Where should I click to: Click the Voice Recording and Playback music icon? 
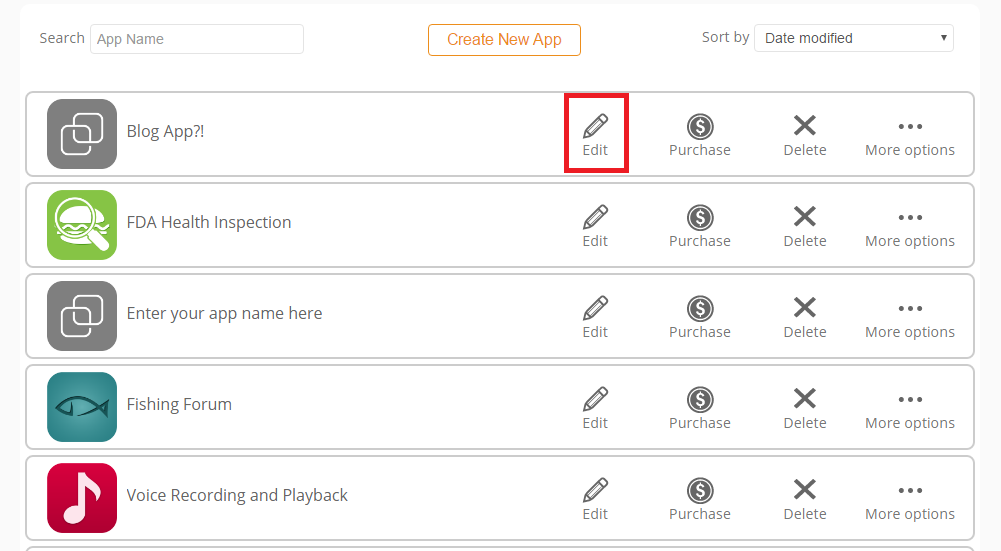82,498
